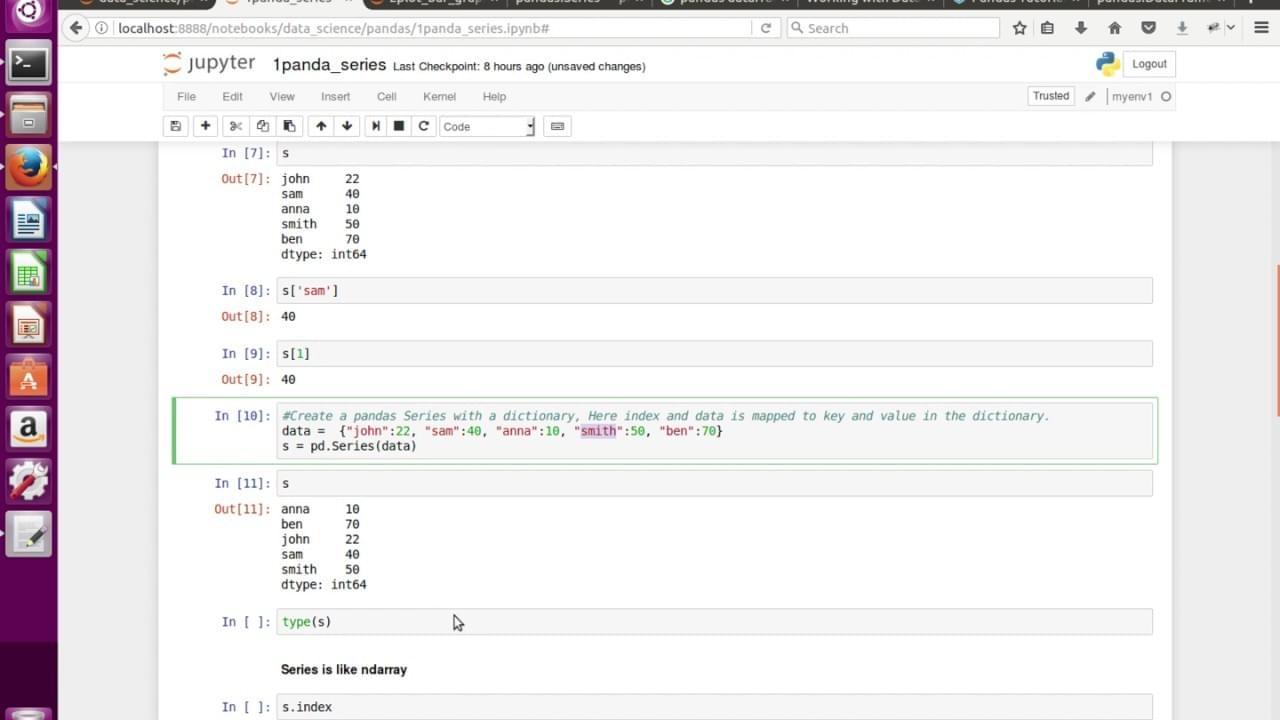Copy selected cells icon
Screen dimensions: 1280x720
pos(262,126)
